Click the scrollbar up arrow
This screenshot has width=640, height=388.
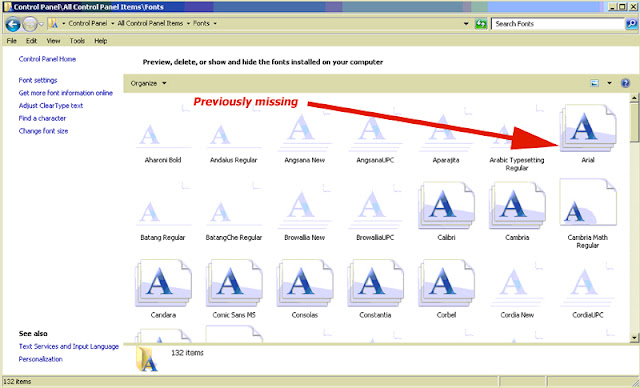click(634, 98)
